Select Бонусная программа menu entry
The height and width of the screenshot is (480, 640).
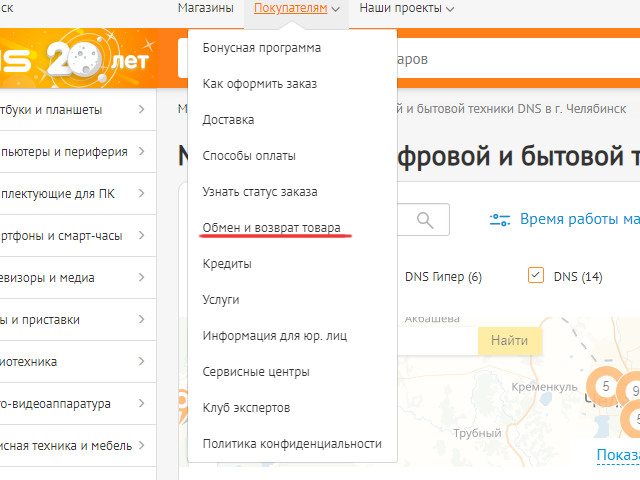(262, 48)
